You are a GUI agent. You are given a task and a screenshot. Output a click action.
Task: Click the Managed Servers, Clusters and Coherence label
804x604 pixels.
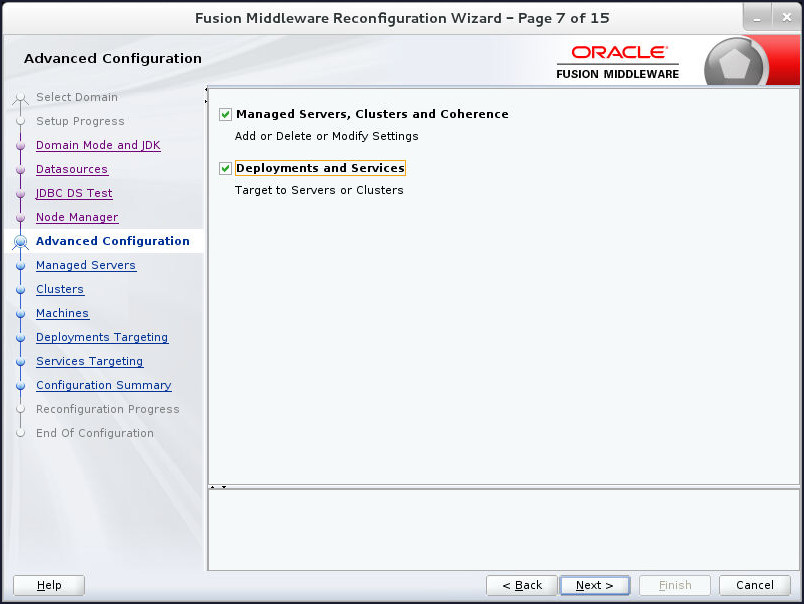[372, 114]
